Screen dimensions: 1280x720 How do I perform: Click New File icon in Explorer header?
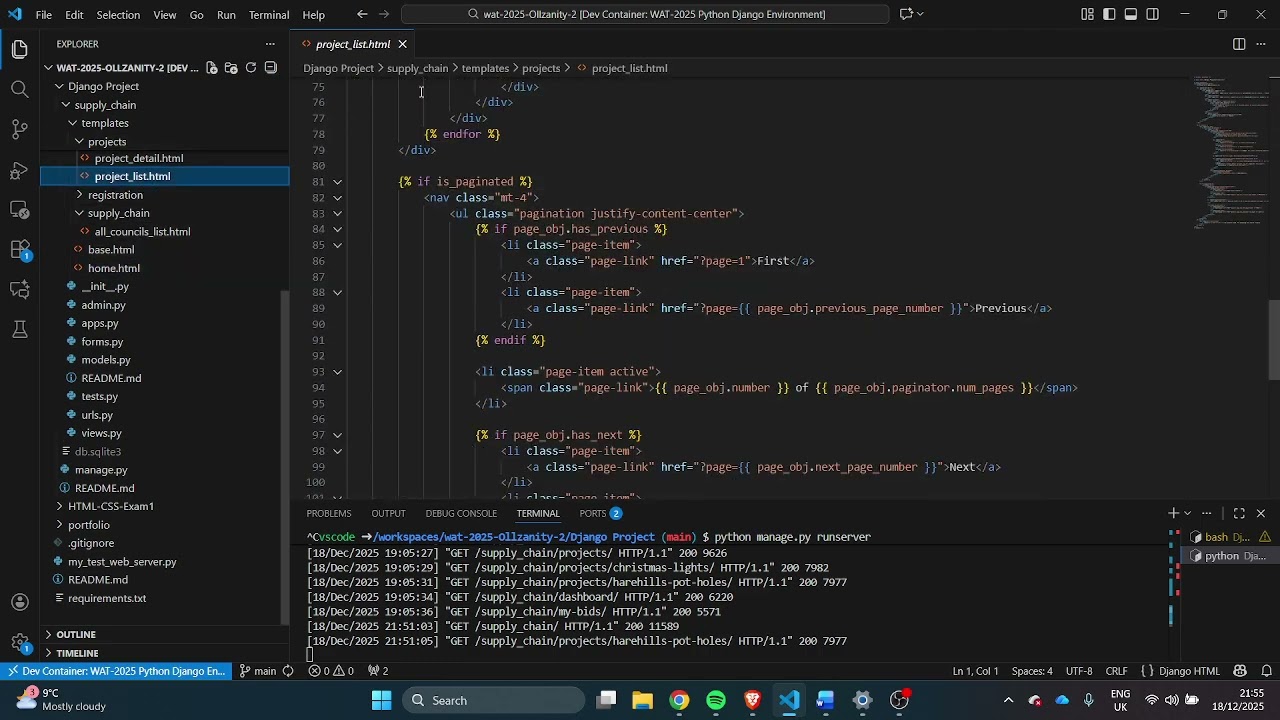click(211, 68)
